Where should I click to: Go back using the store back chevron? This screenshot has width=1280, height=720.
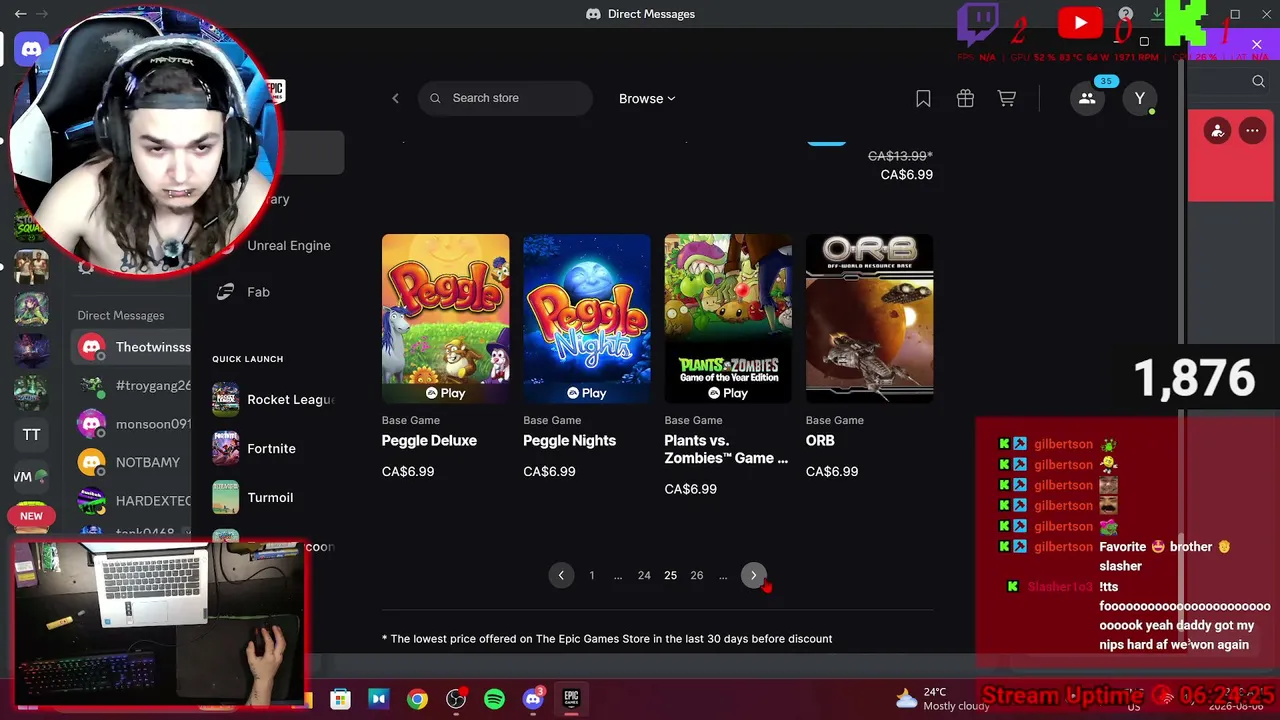click(x=395, y=98)
